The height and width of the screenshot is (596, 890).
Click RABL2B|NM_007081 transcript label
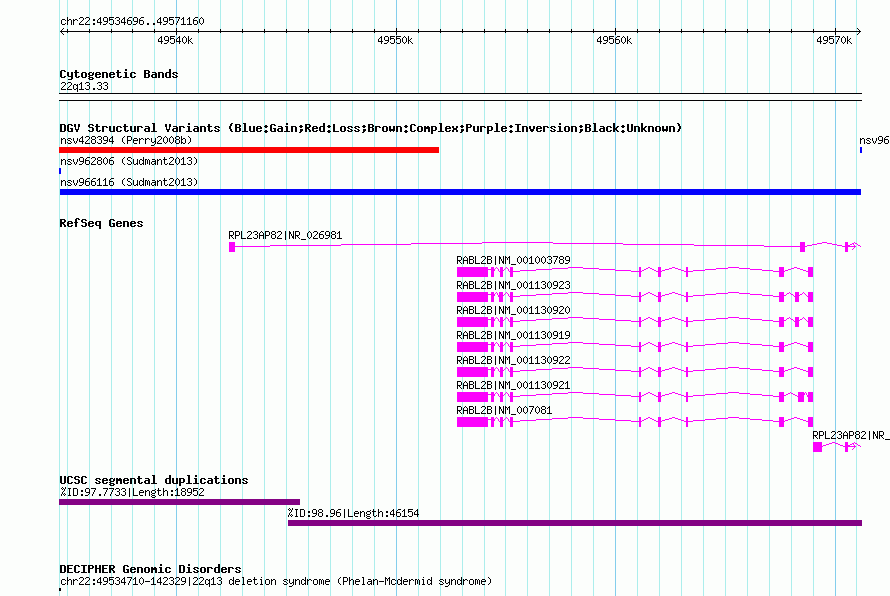[504, 410]
